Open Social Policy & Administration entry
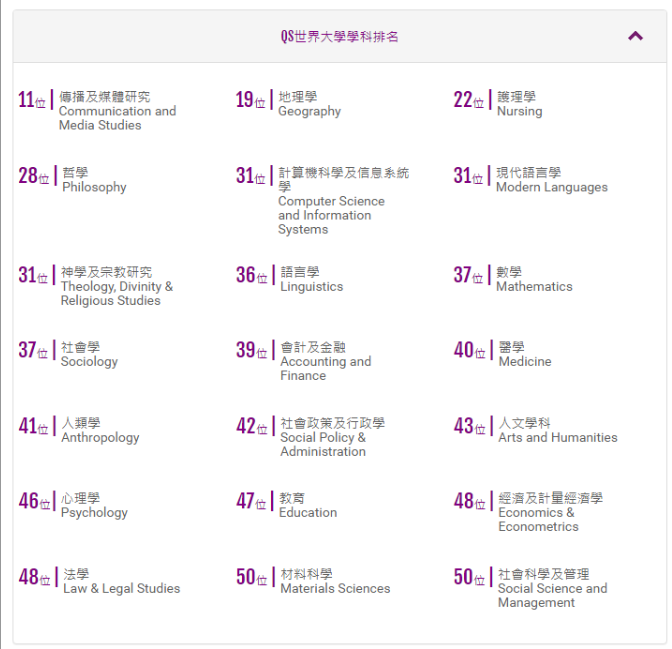672x649 pixels. click(x=331, y=438)
